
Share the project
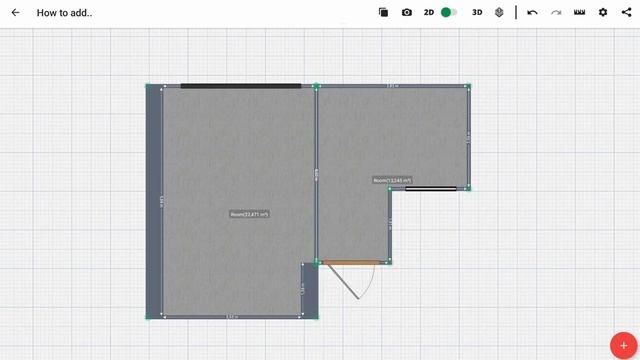point(627,13)
